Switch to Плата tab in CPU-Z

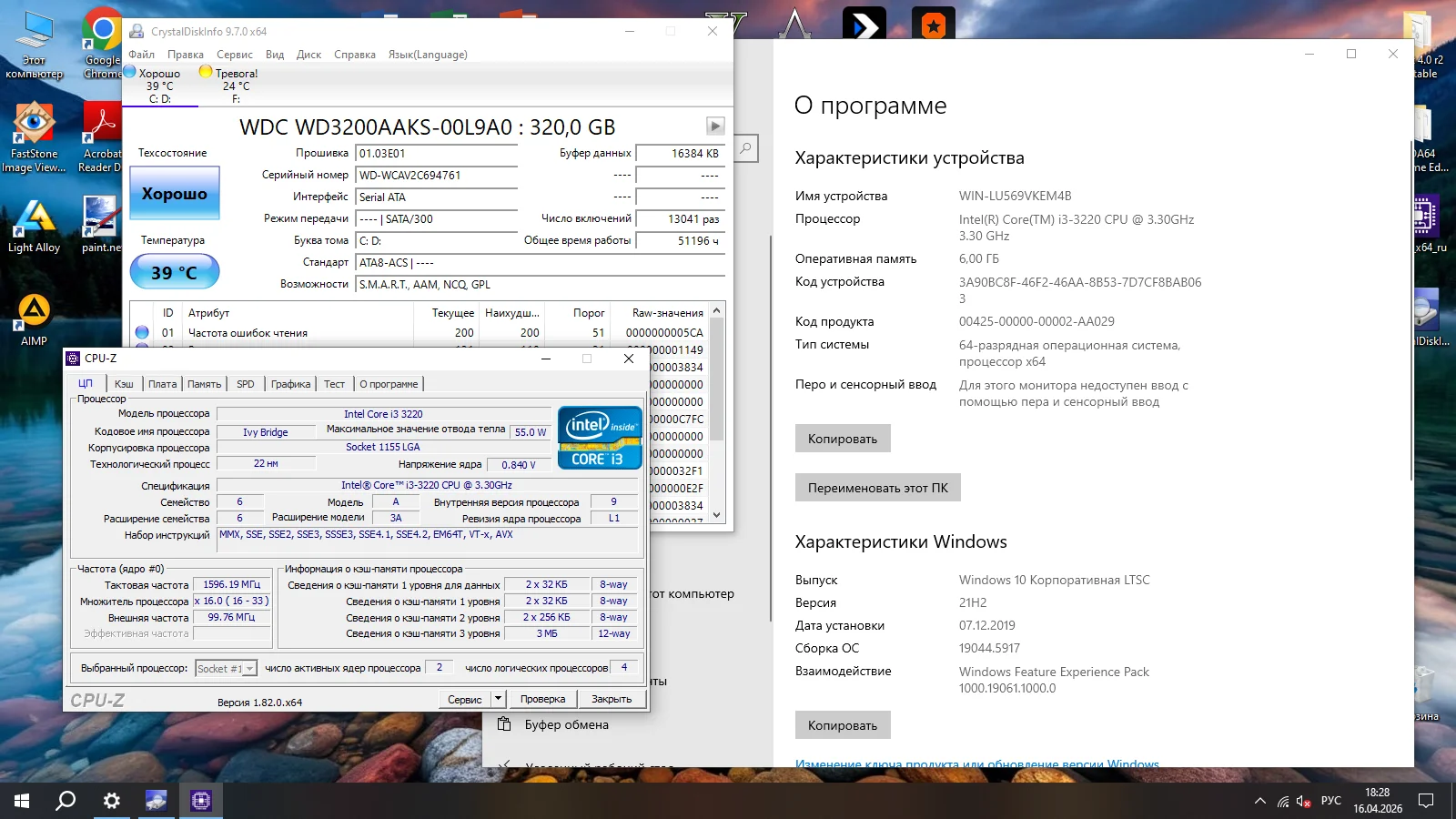[x=162, y=384]
